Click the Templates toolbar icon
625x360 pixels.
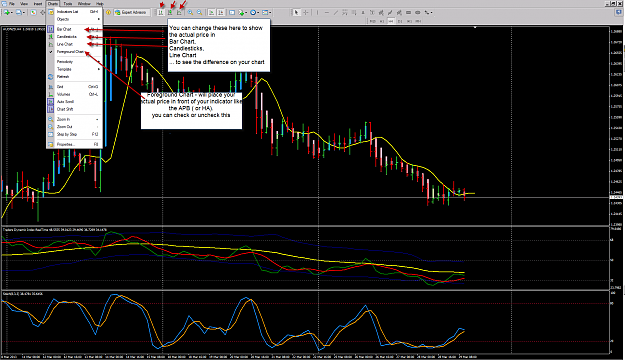[265, 12]
